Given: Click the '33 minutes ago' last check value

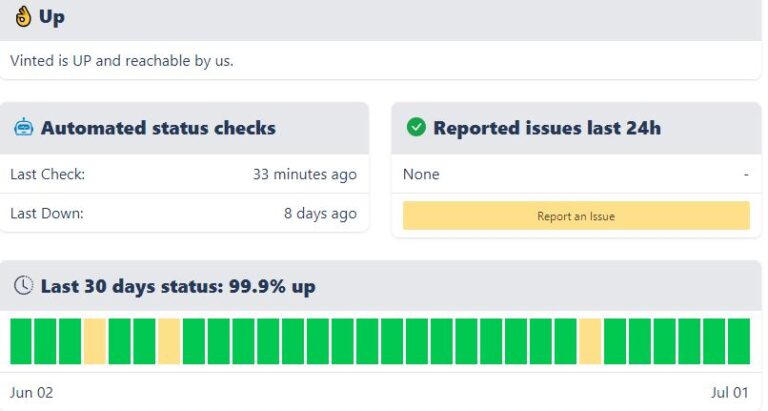Looking at the screenshot, I should pyautogui.click(x=304, y=174).
